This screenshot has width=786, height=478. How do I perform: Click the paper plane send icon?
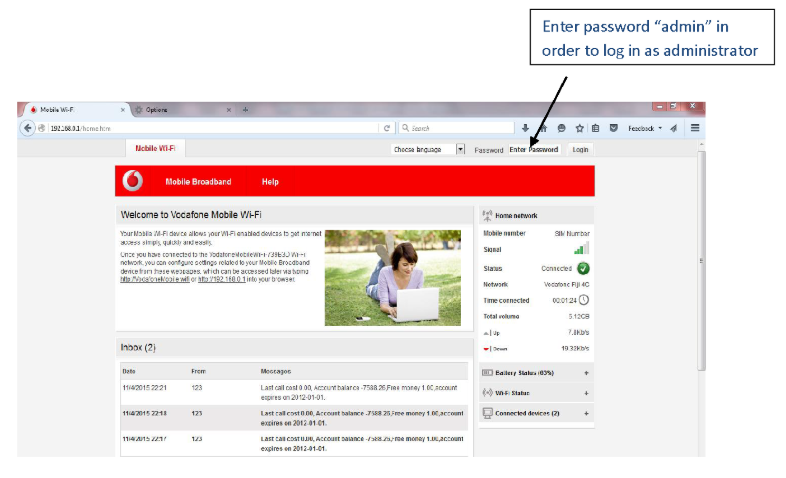(674, 128)
